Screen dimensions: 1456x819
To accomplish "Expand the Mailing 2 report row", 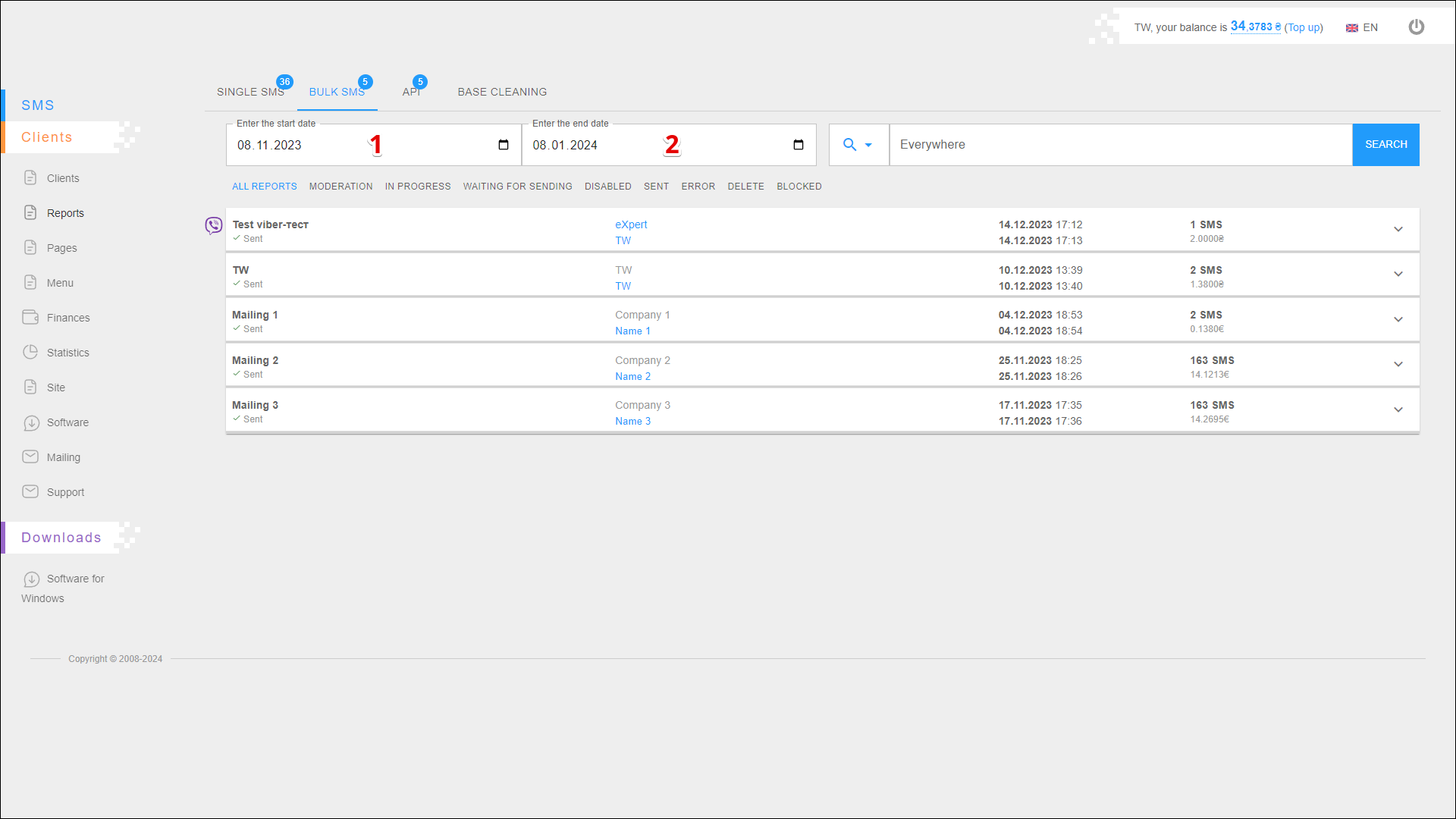I will click(x=1398, y=365).
